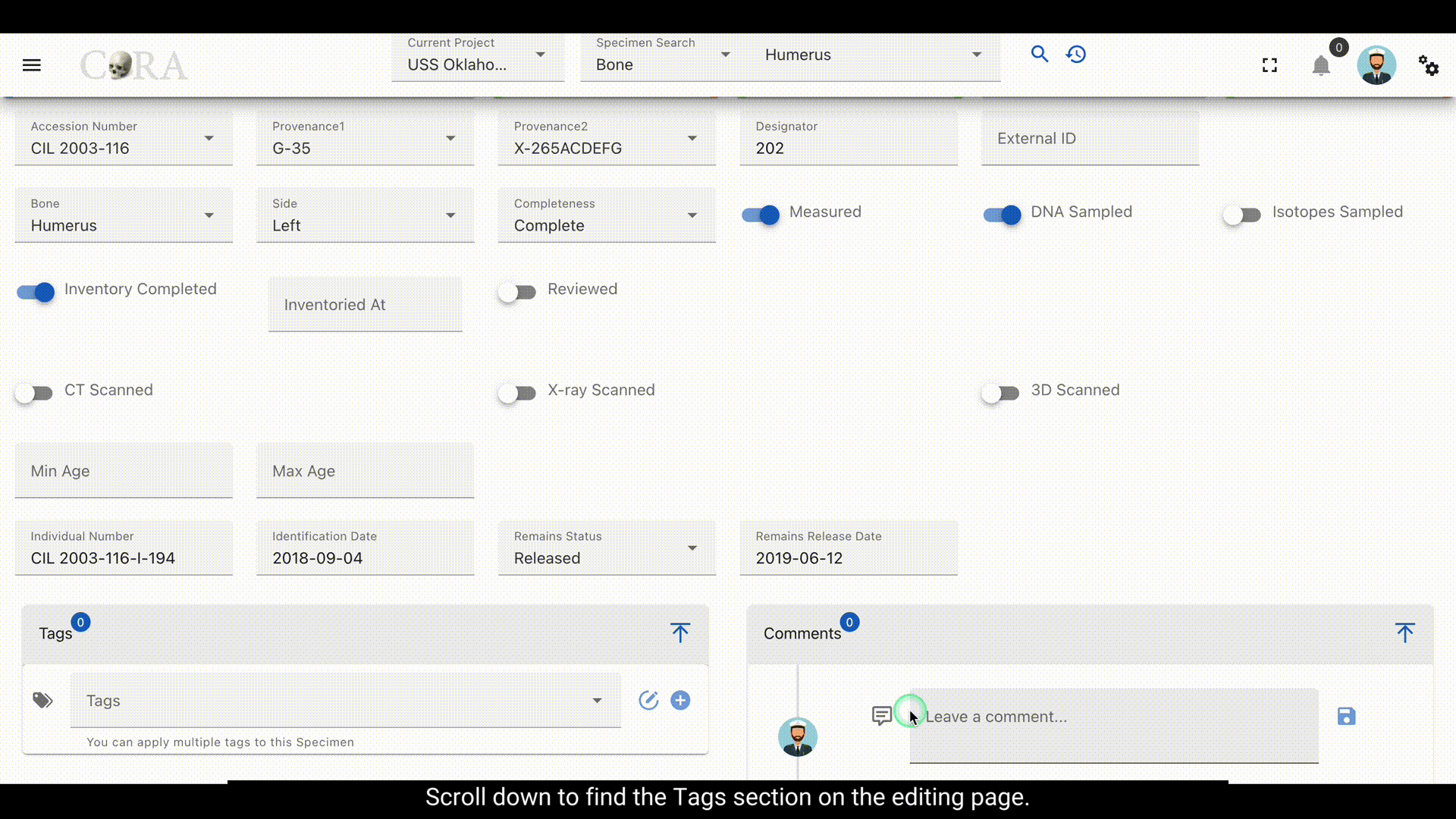Toggle the Inventory Completed switch

36,292
